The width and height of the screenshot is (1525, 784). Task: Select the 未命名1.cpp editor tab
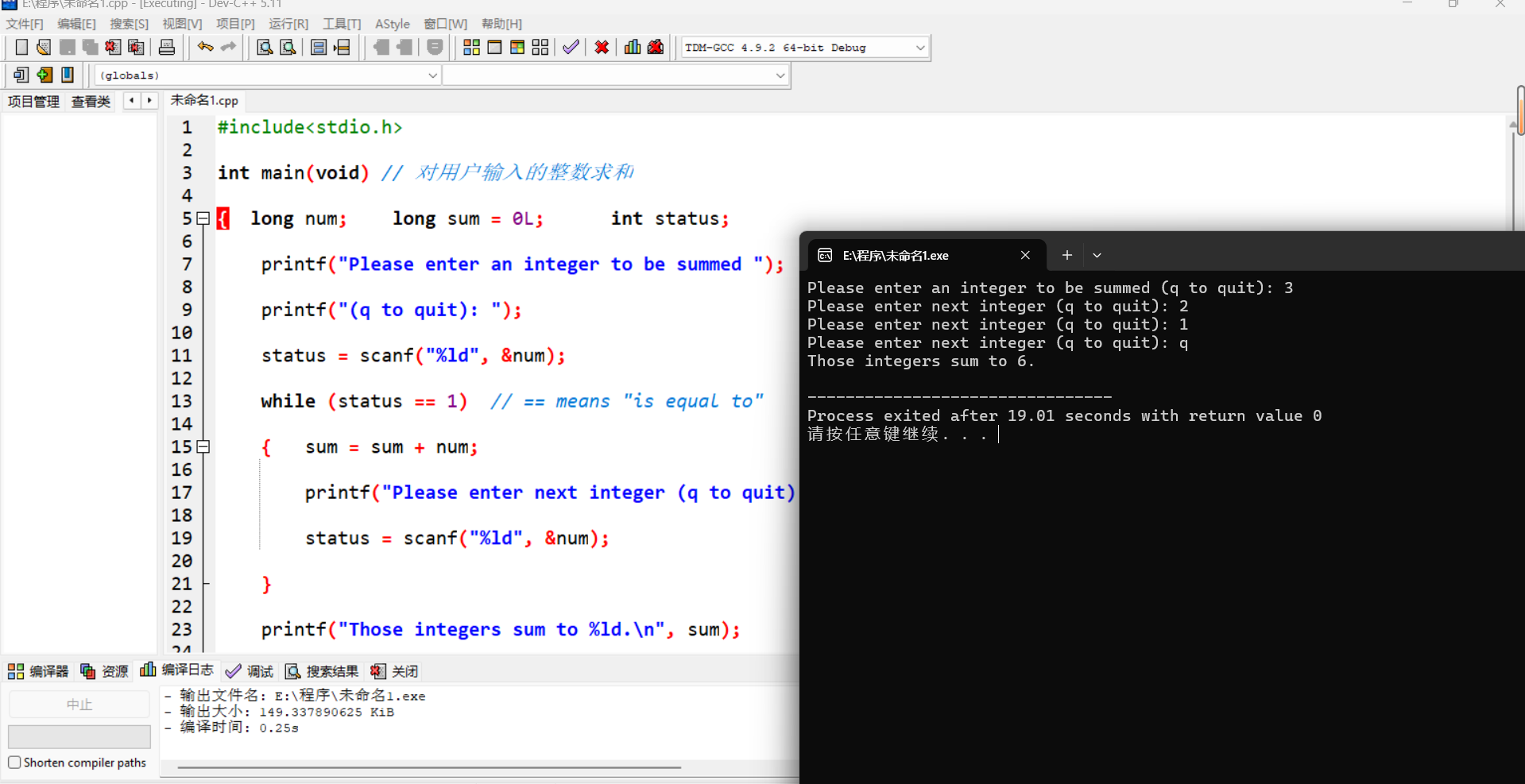pos(204,101)
